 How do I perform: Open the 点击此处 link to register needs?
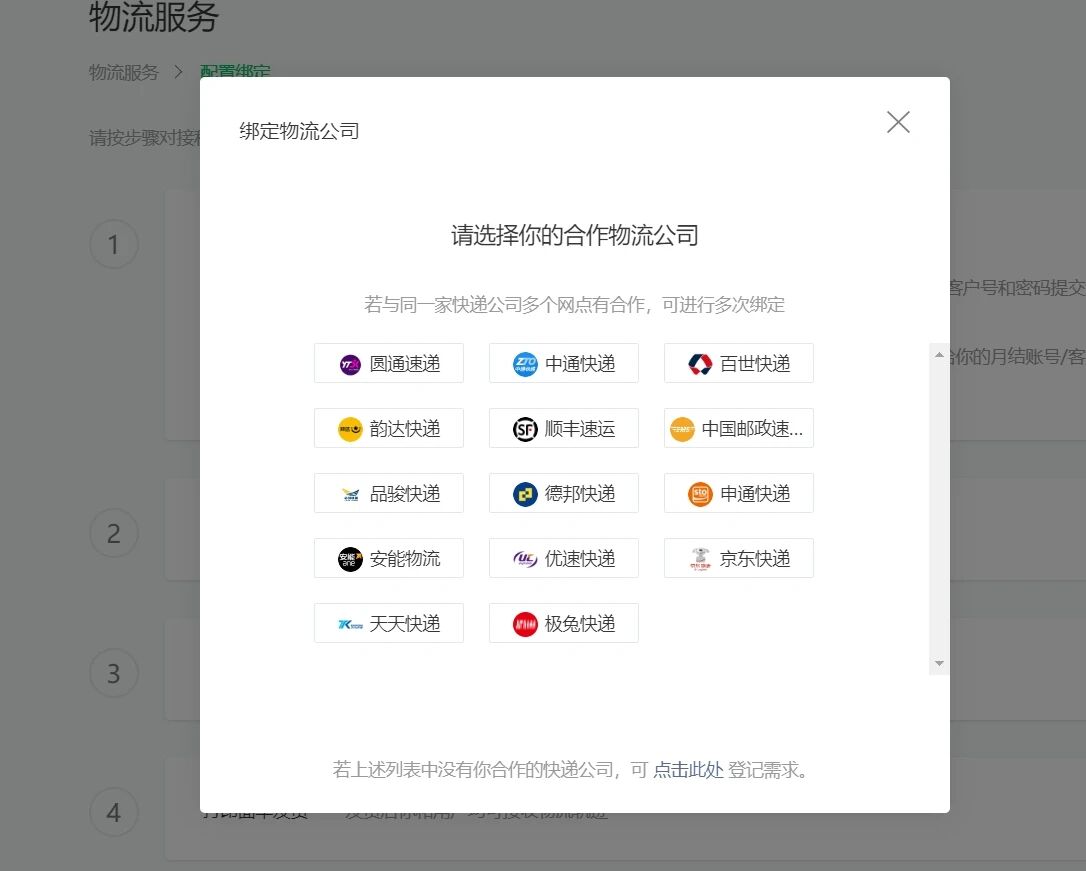click(688, 770)
